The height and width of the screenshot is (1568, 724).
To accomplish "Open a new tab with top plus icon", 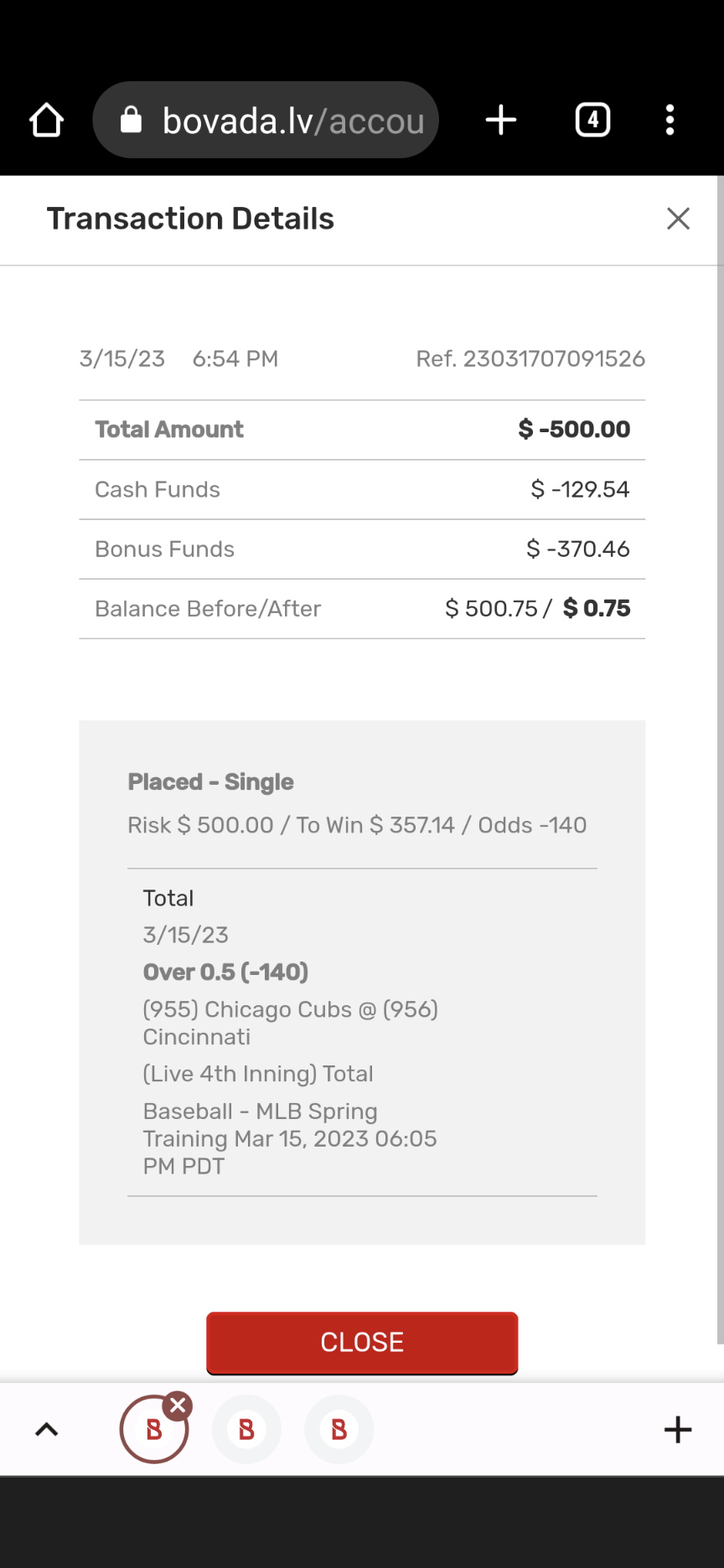I will pos(501,121).
